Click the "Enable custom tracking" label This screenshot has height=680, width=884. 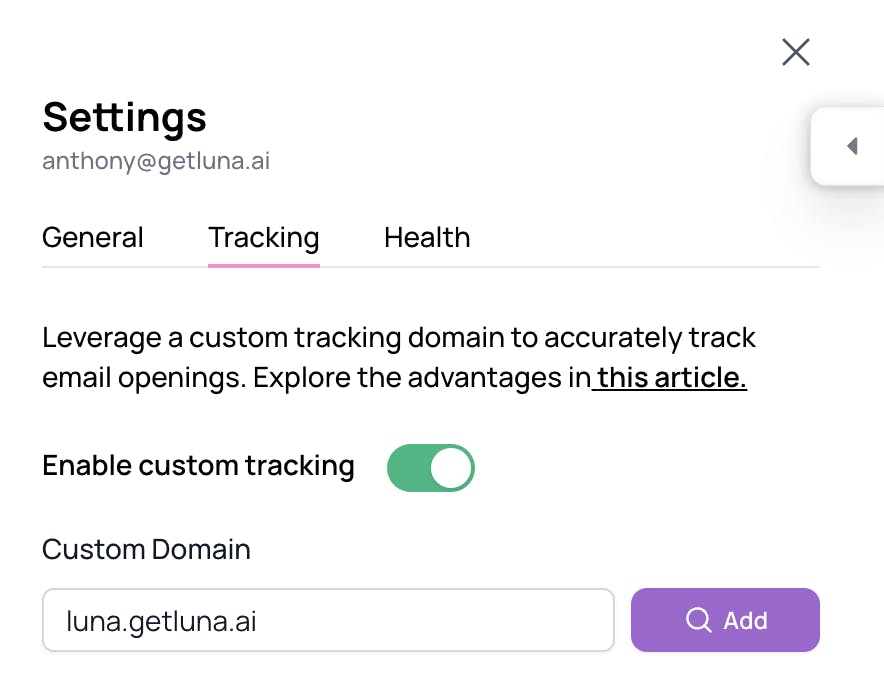[198, 466]
